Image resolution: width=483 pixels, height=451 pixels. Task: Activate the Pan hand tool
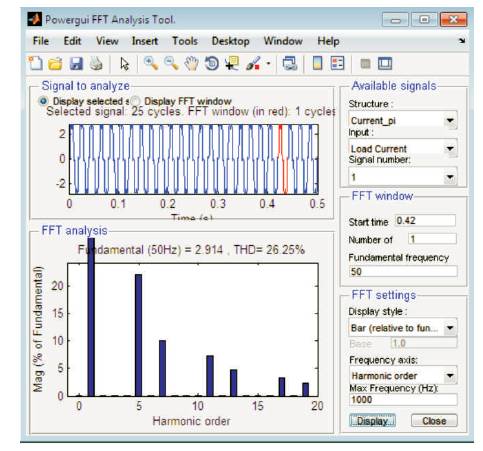point(192,63)
